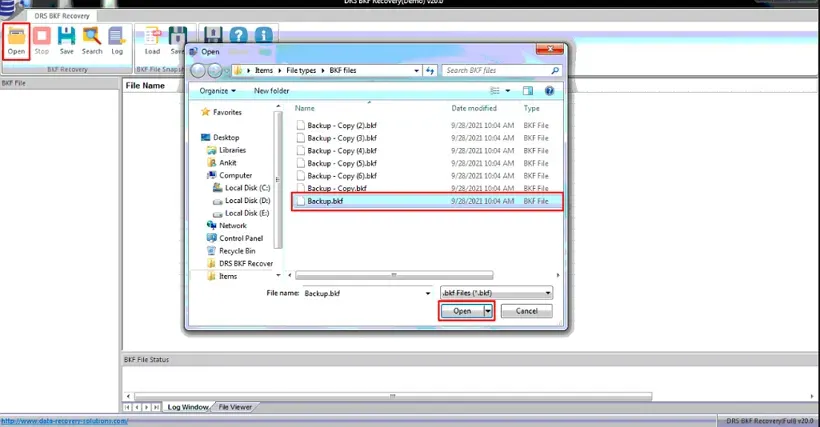Viewport: 820px width, 427px height.
Task: Click the File name input field
Action: 363,293
